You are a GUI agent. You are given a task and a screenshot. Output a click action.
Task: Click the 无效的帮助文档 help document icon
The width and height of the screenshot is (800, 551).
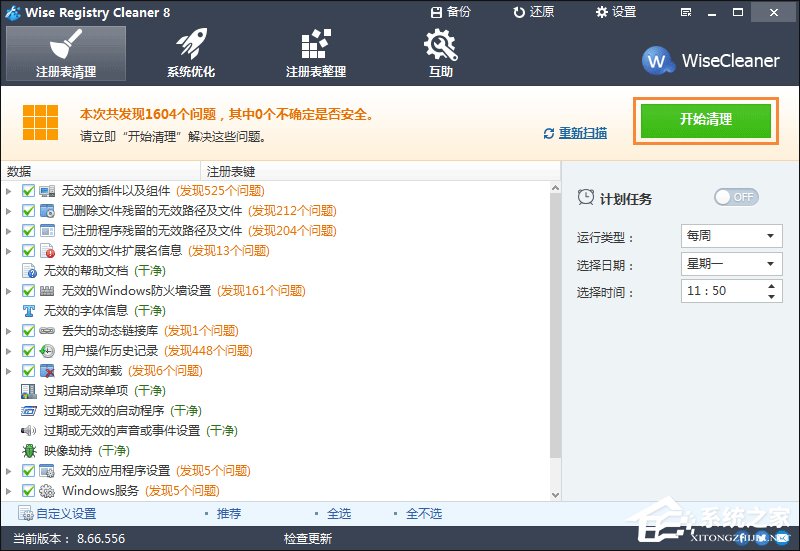(x=30, y=270)
